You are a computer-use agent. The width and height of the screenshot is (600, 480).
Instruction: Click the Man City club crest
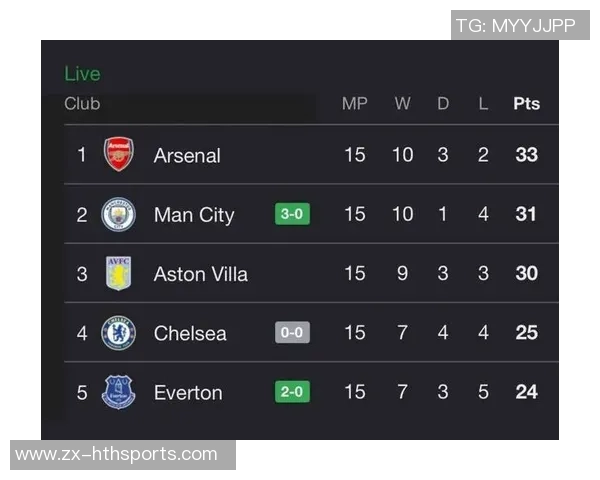[119, 214]
